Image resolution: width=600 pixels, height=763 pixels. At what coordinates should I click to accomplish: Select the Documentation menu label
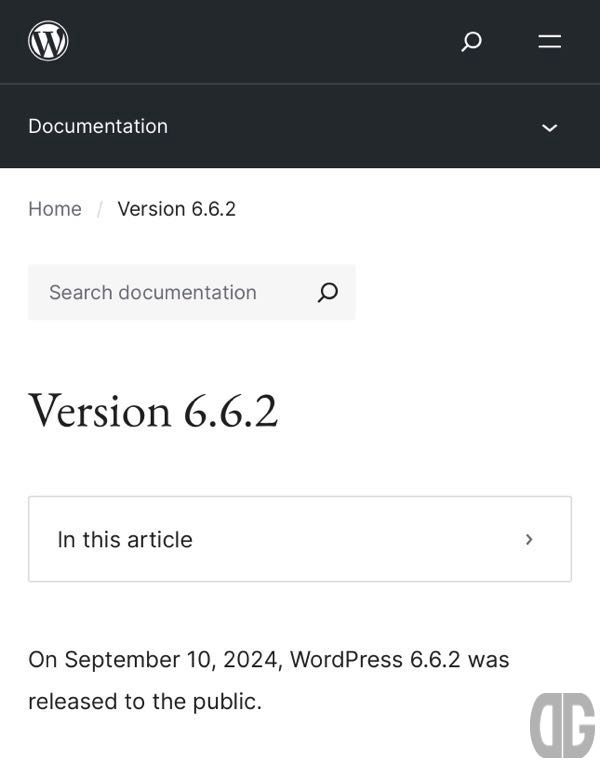98,126
